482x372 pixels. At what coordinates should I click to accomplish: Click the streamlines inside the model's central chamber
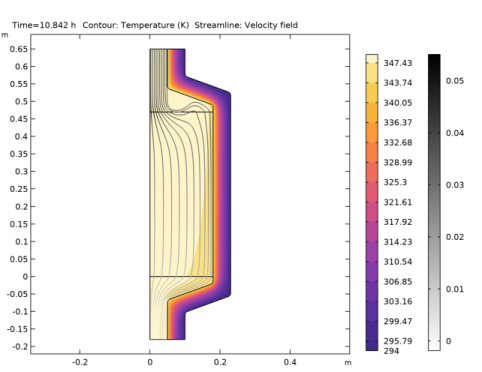182,193
